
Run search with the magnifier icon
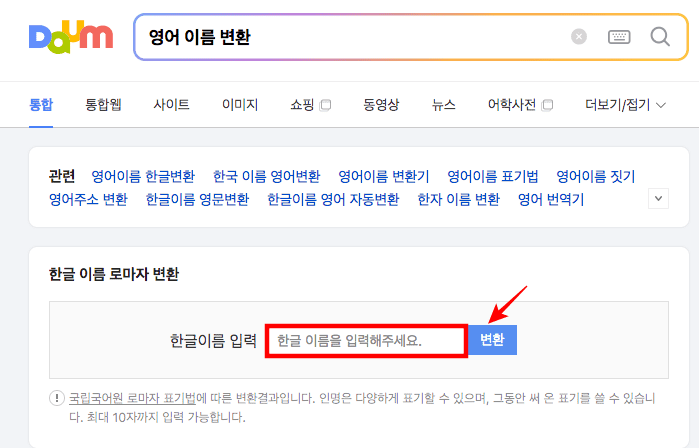click(660, 37)
